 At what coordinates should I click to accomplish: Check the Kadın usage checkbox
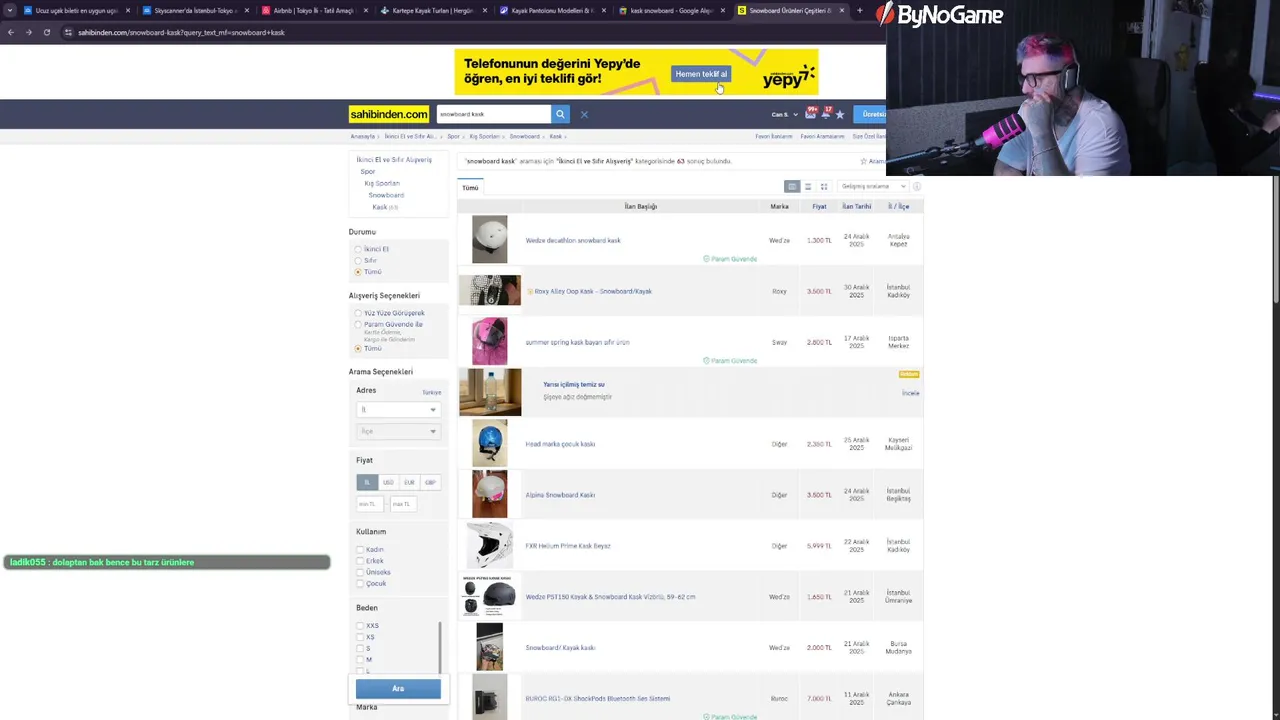360,549
